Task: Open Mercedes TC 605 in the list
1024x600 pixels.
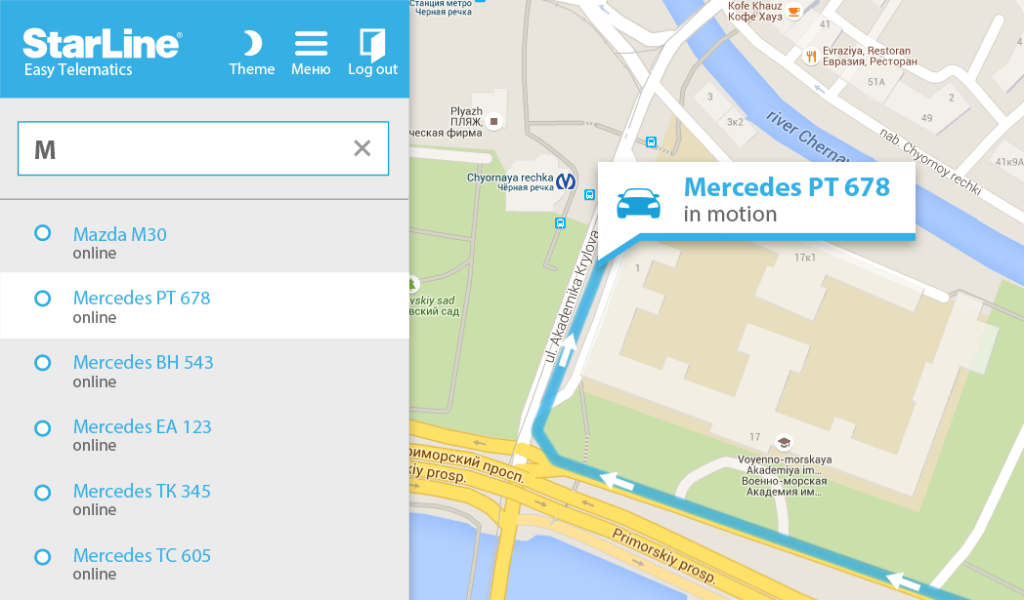Action: [142, 556]
